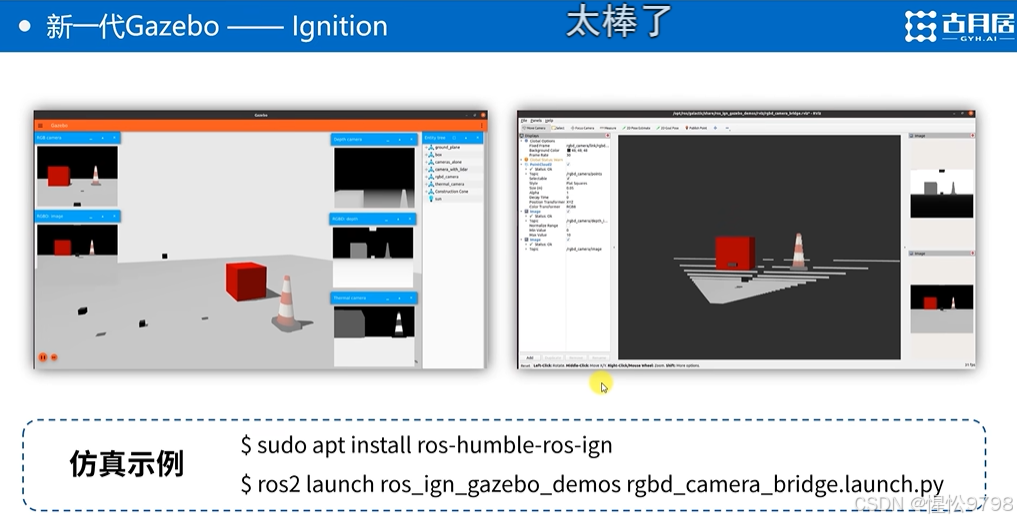Open the RViz Panels menu

click(x=536, y=121)
